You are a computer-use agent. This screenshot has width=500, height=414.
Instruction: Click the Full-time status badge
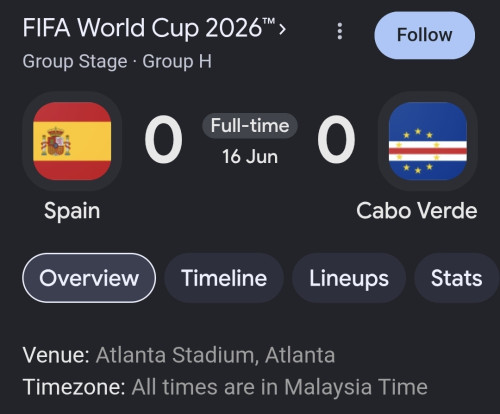[x=250, y=126]
